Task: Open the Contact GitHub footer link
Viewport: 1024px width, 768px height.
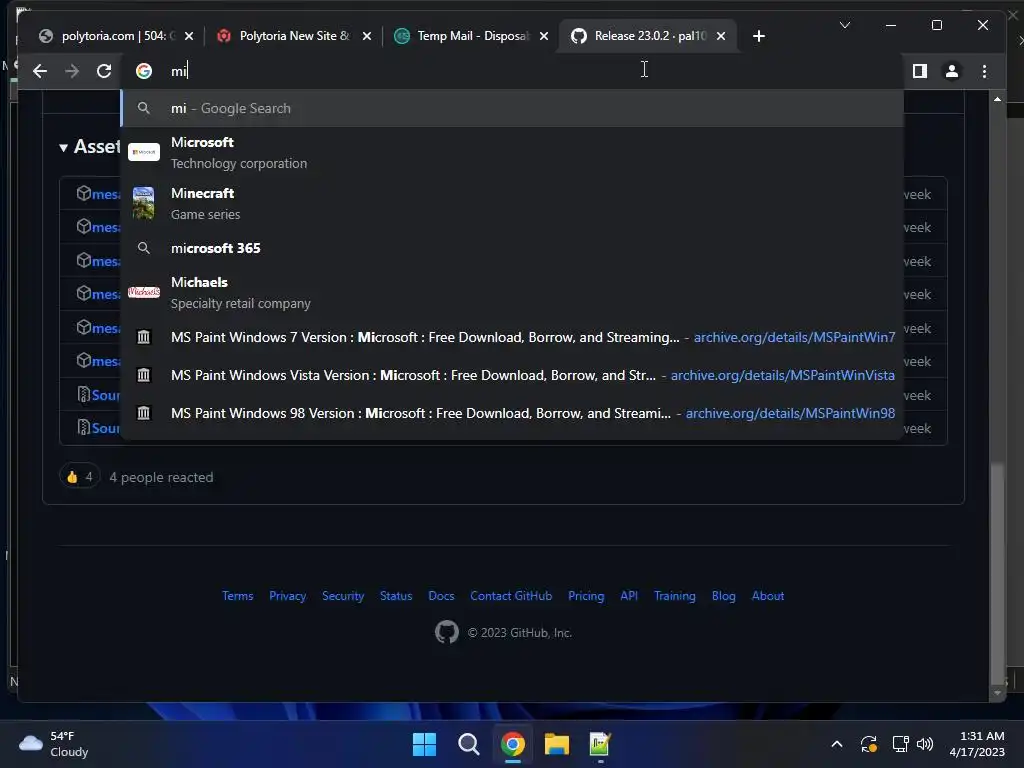Action: pyautogui.click(x=511, y=596)
